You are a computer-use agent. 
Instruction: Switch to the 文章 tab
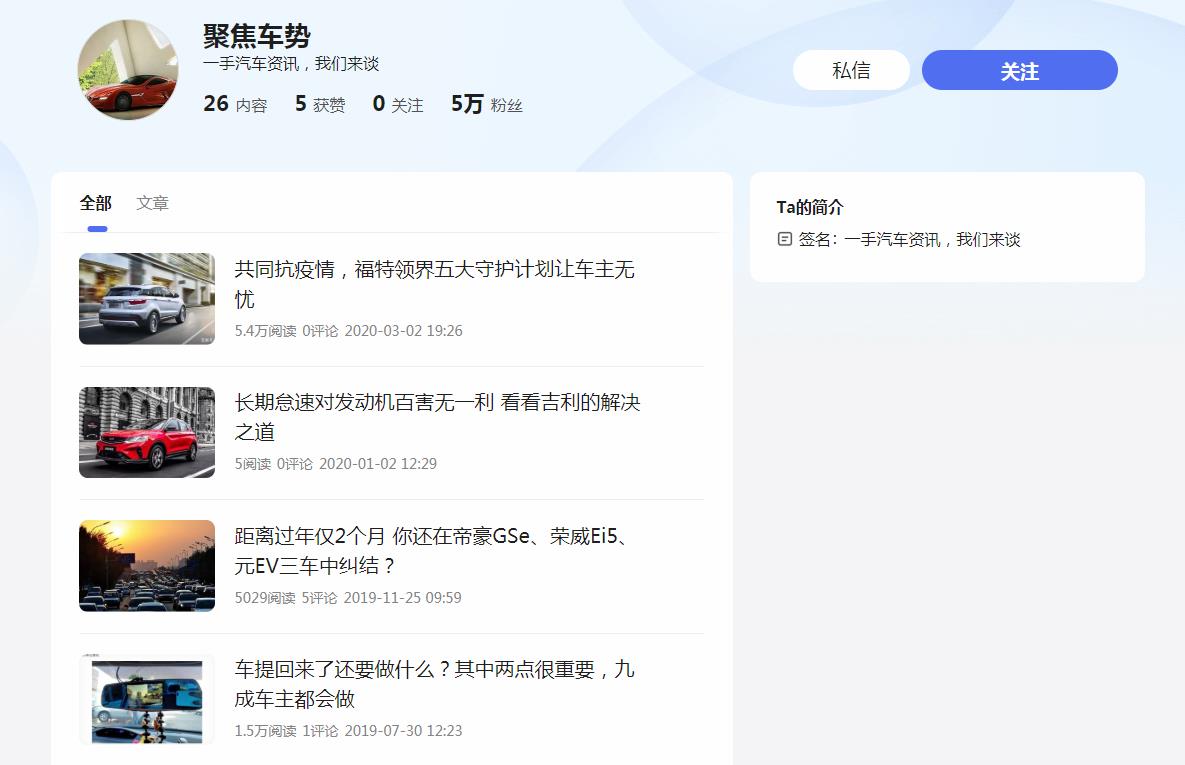153,203
